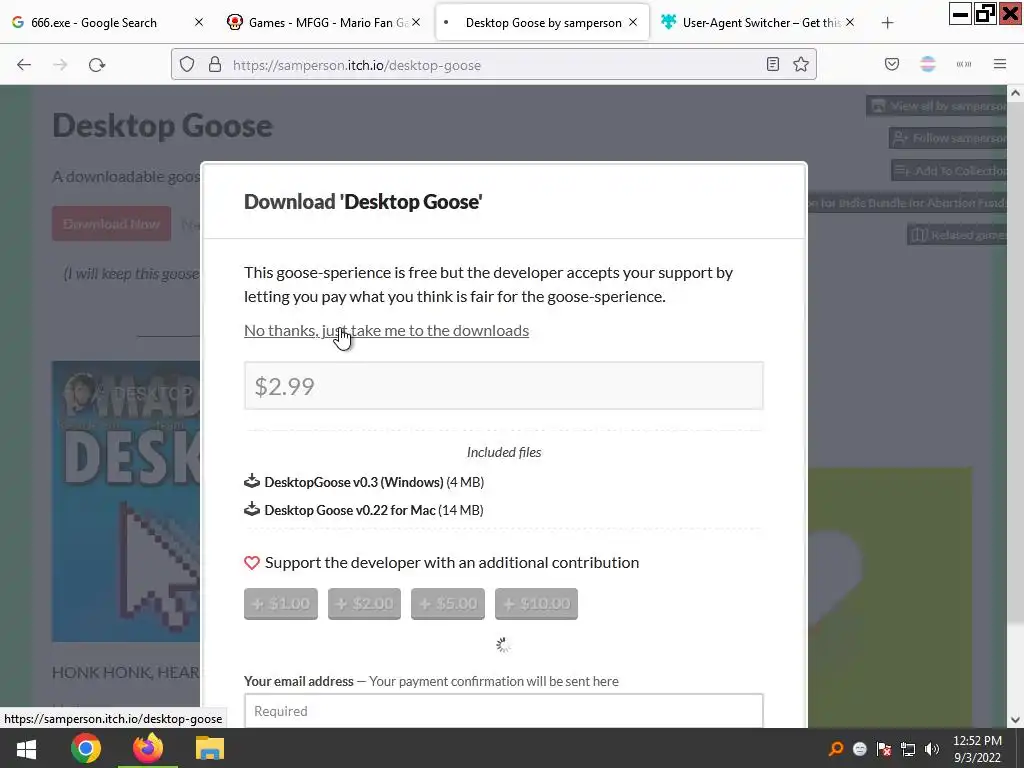The image size is (1024, 768).
Task: Click the volume speaker tray icon
Action: 932,748
